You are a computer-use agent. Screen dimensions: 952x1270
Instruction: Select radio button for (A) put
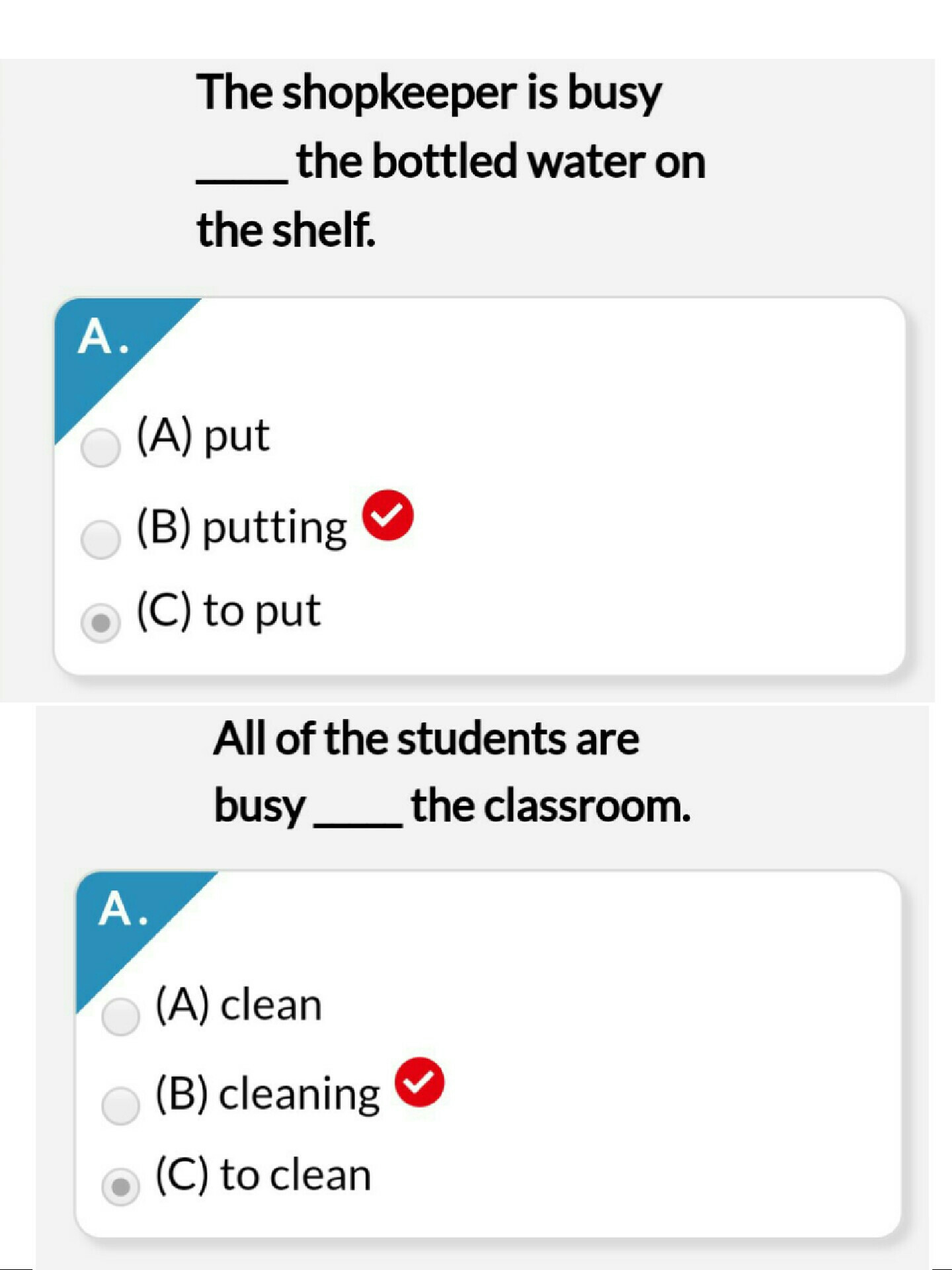click(100, 447)
